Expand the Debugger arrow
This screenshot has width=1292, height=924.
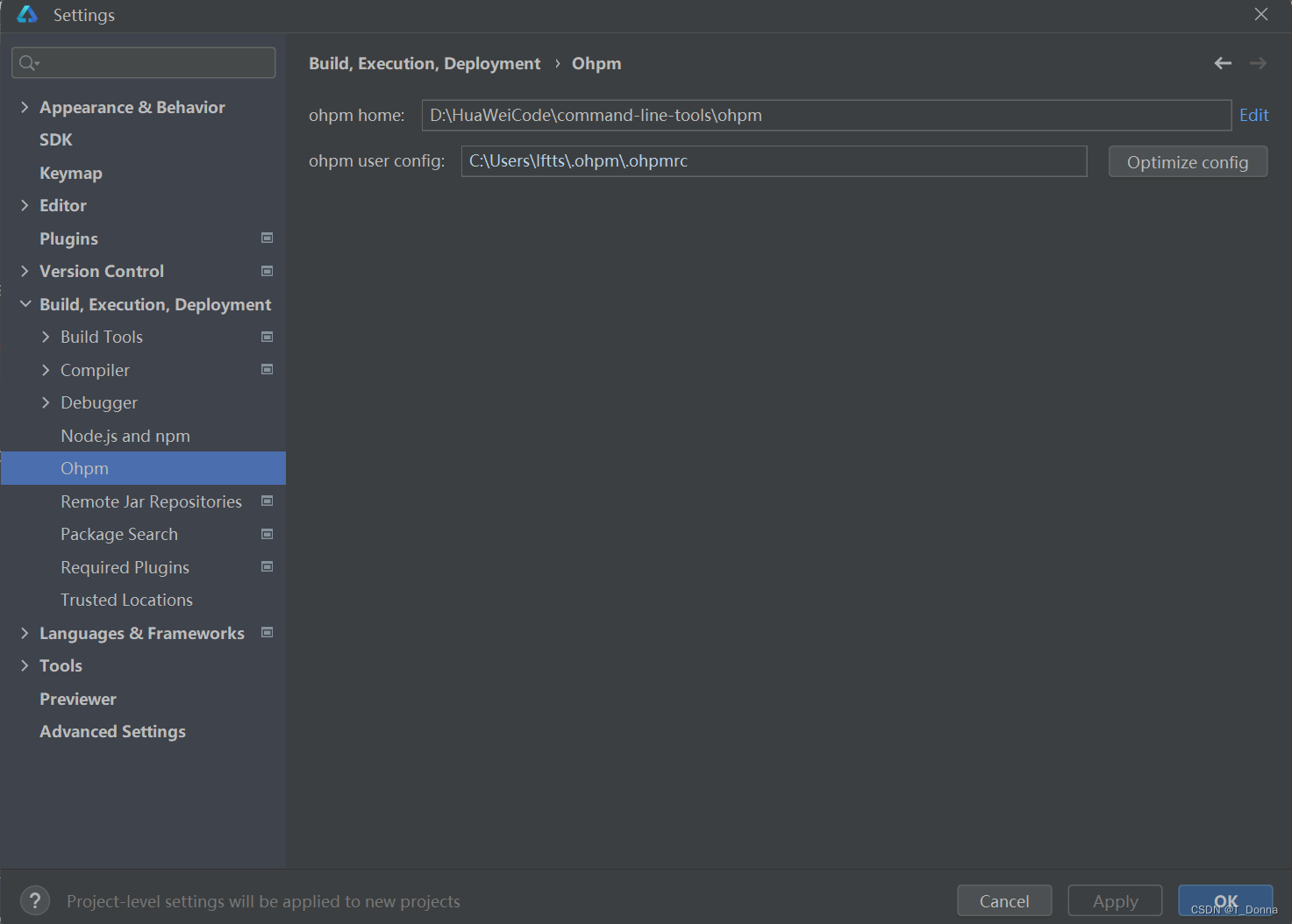pos(46,402)
